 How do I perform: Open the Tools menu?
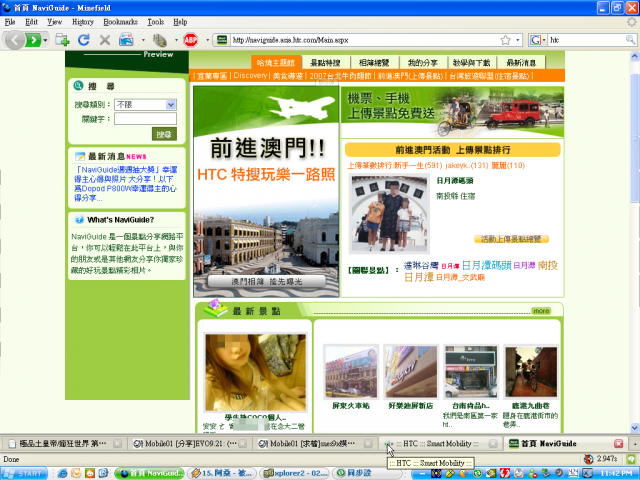point(156,22)
